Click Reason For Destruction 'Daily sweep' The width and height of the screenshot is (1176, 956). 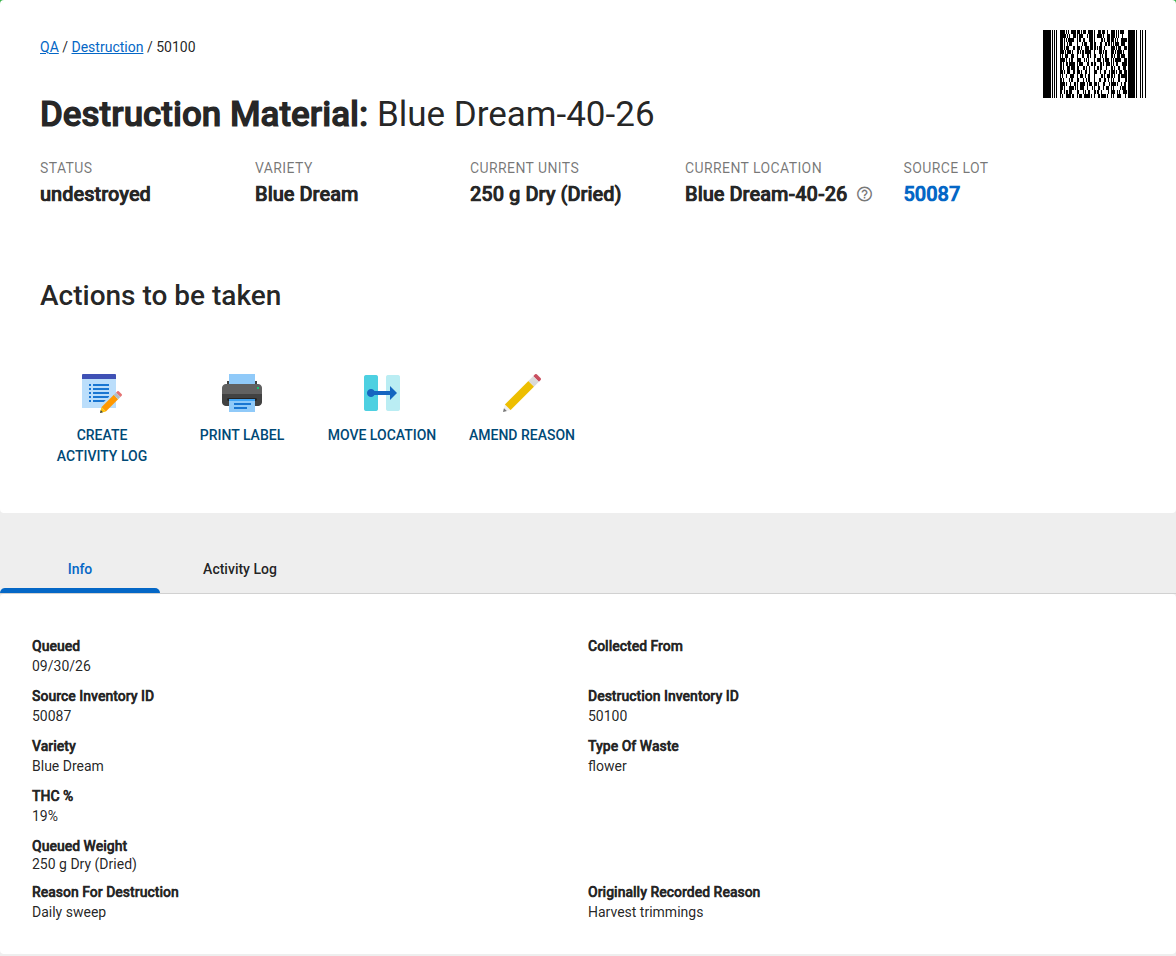pyautogui.click(x=69, y=913)
